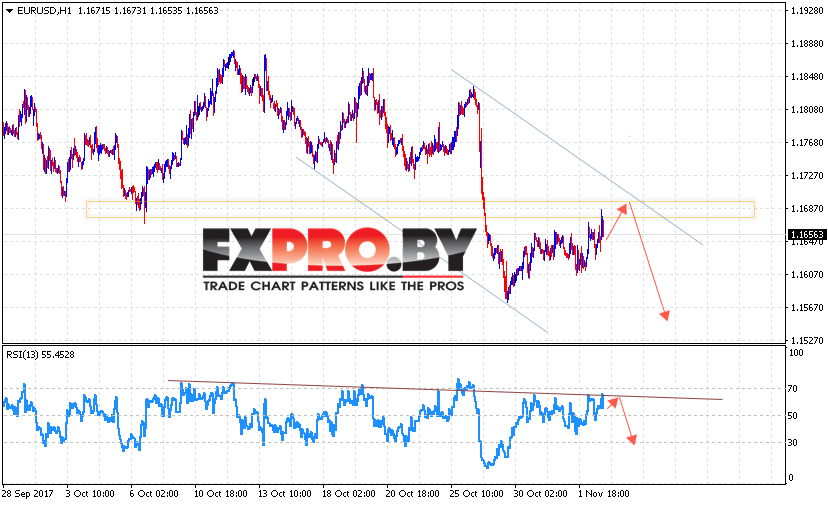Click the RSI axis level 50

[x=793, y=416]
